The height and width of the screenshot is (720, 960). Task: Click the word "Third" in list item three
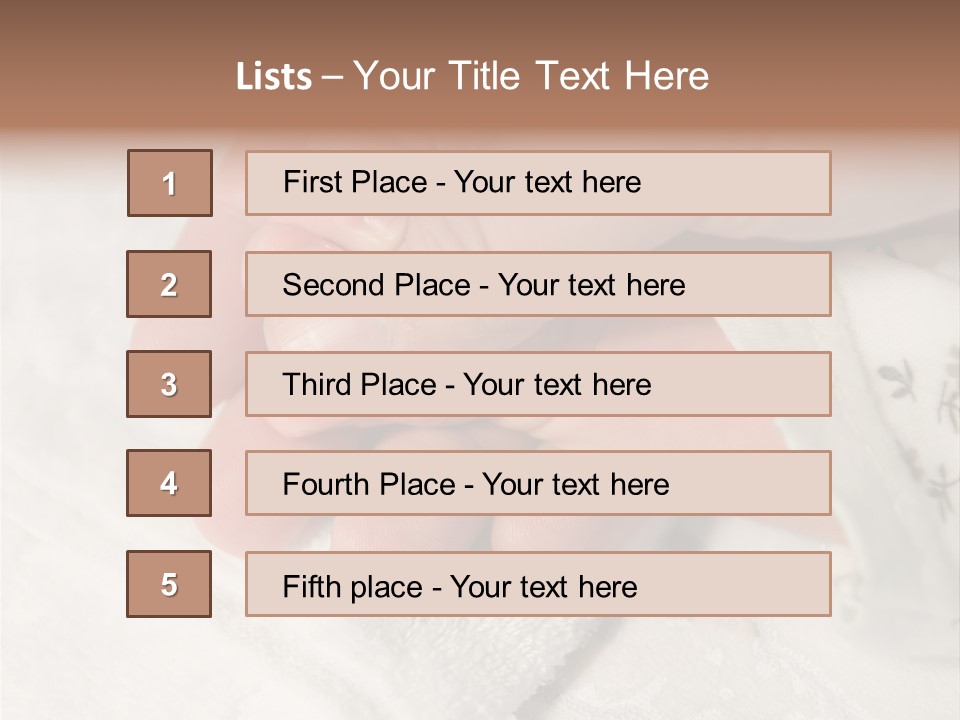tap(318, 385)
